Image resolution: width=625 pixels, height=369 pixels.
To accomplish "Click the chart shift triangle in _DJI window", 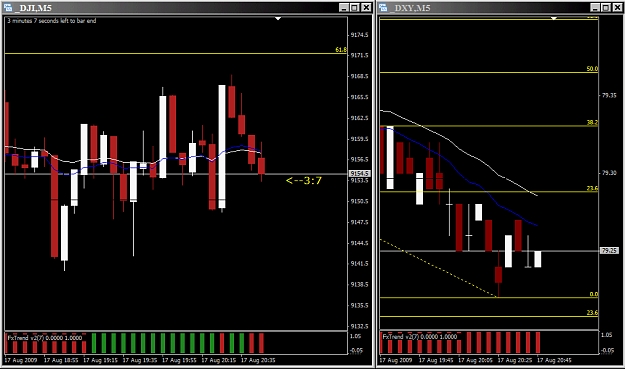I will pyautogui.click(x=278, y=18).
